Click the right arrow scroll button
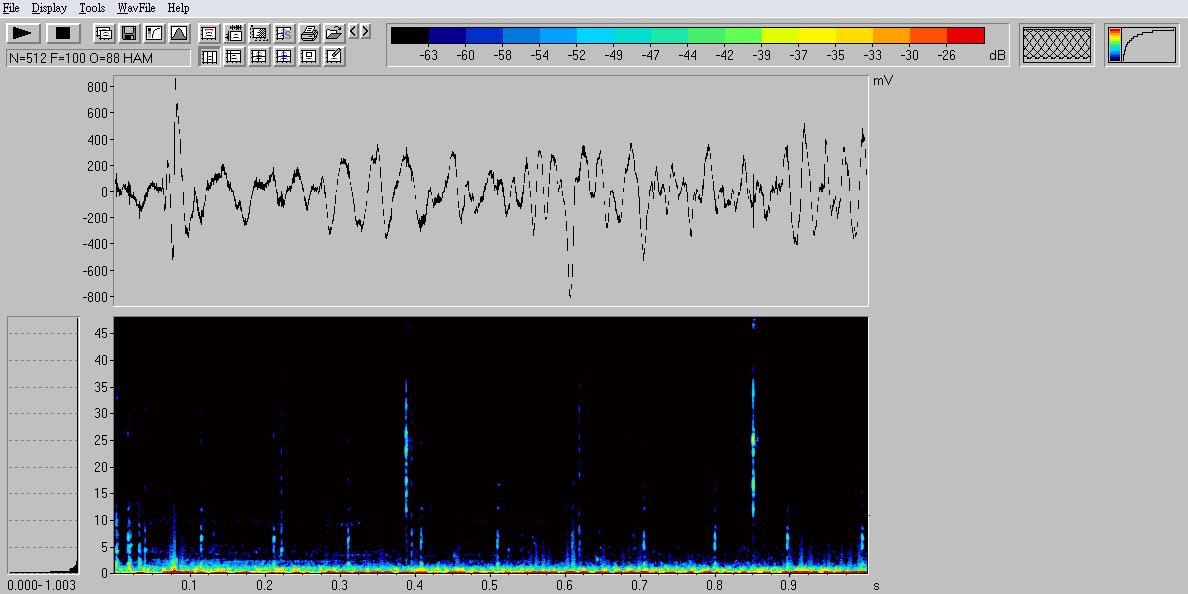 click(x=366, y=32)
